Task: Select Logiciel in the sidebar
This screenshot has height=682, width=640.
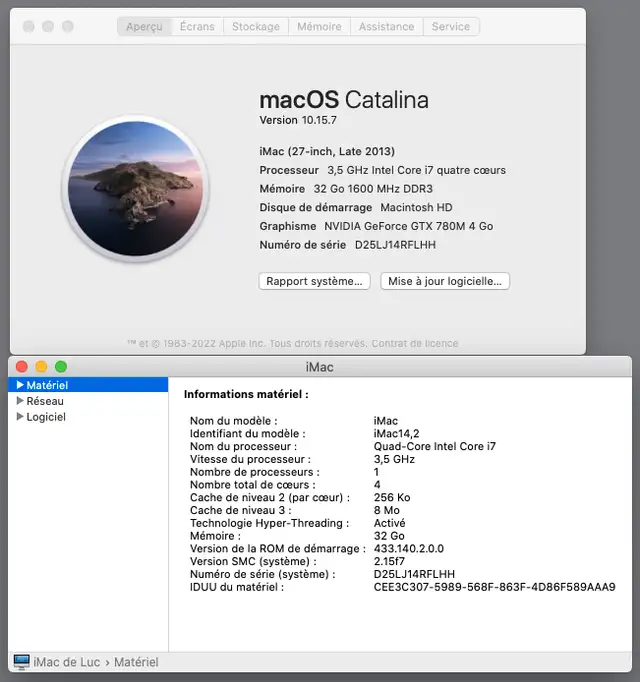Action: click(x=88, y=417)
